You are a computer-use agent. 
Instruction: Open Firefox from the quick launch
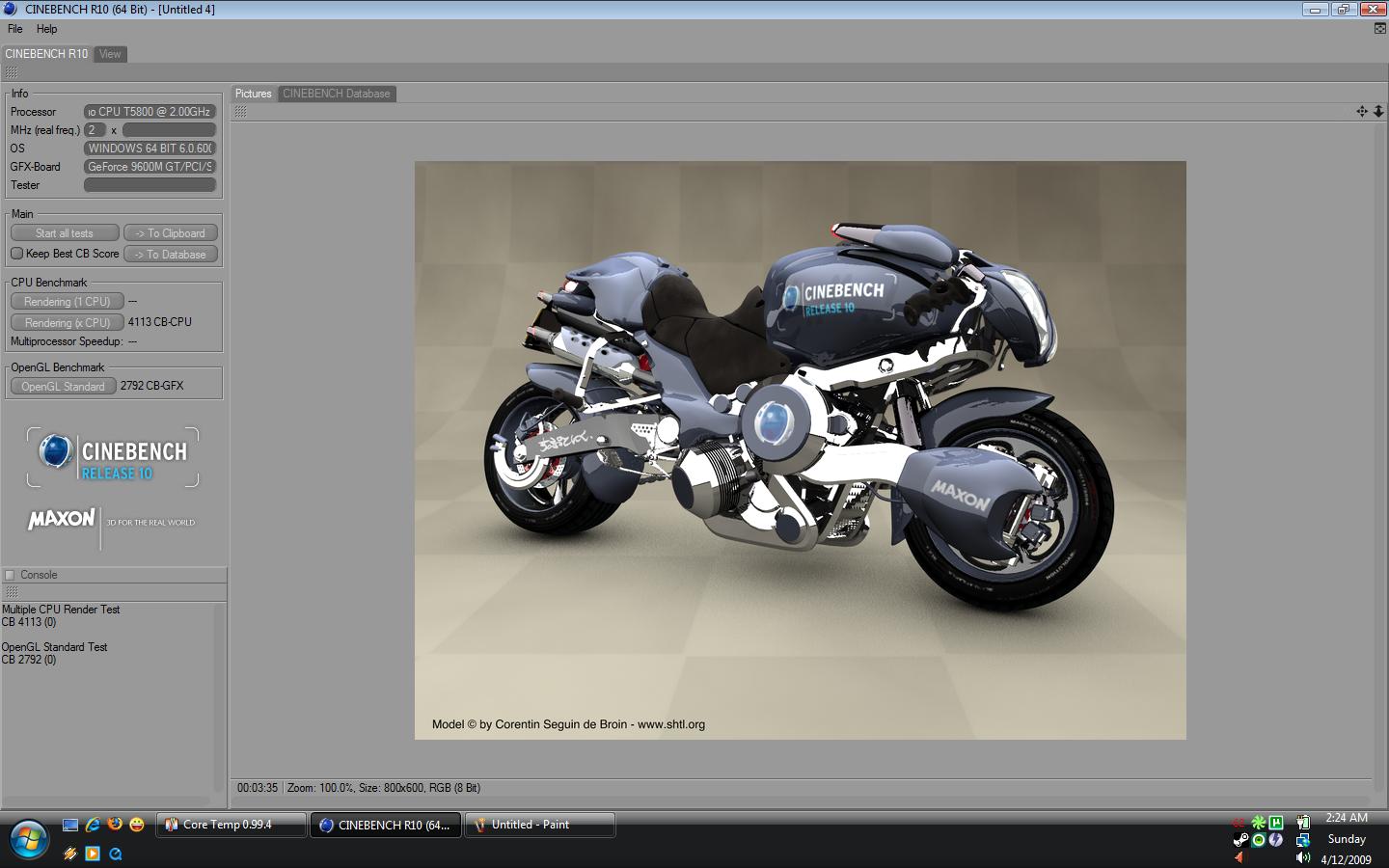(x=115, y=825)
